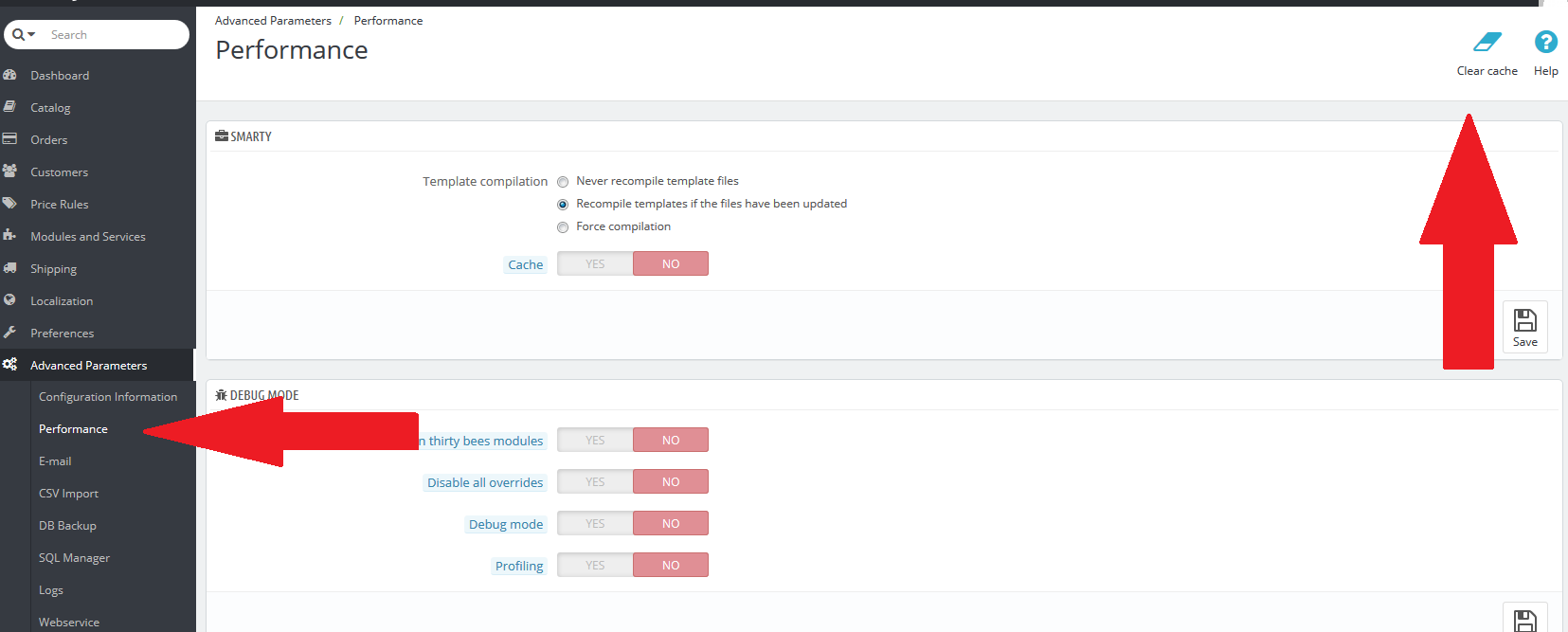Open the Help question mark icon

[1545, 43]
